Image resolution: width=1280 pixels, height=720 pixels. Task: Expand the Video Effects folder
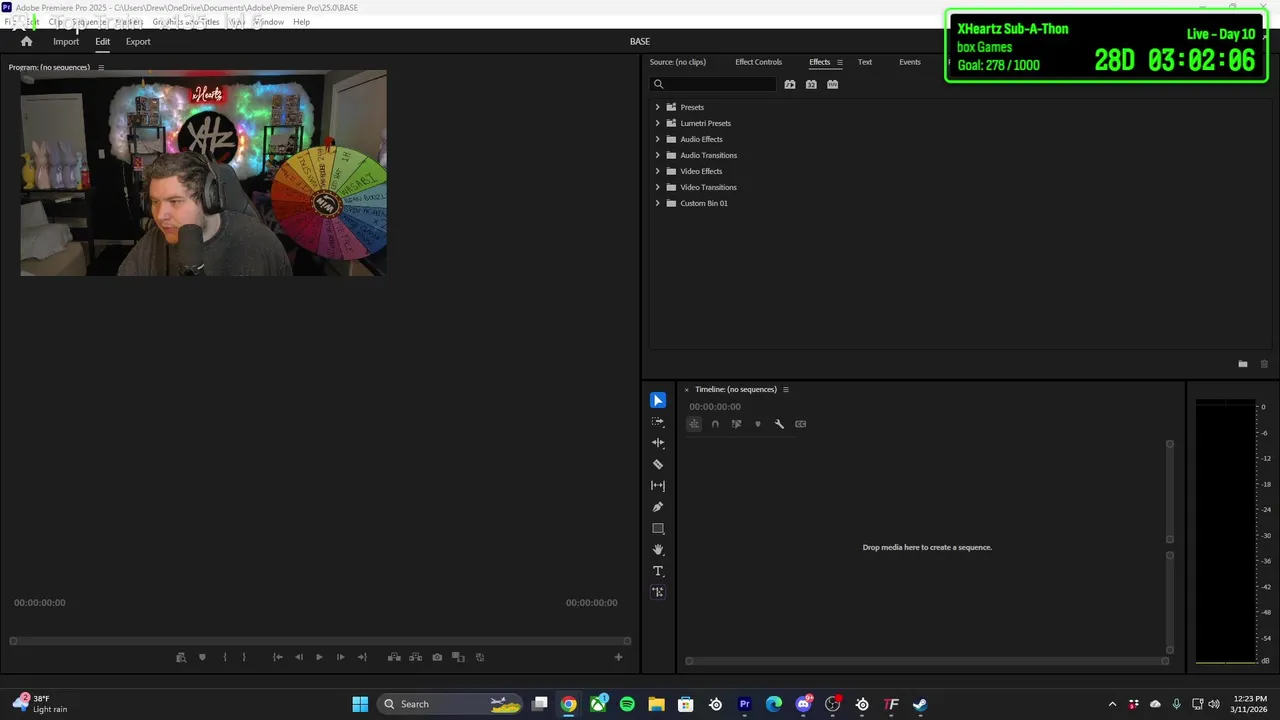(x=657, y=171)
